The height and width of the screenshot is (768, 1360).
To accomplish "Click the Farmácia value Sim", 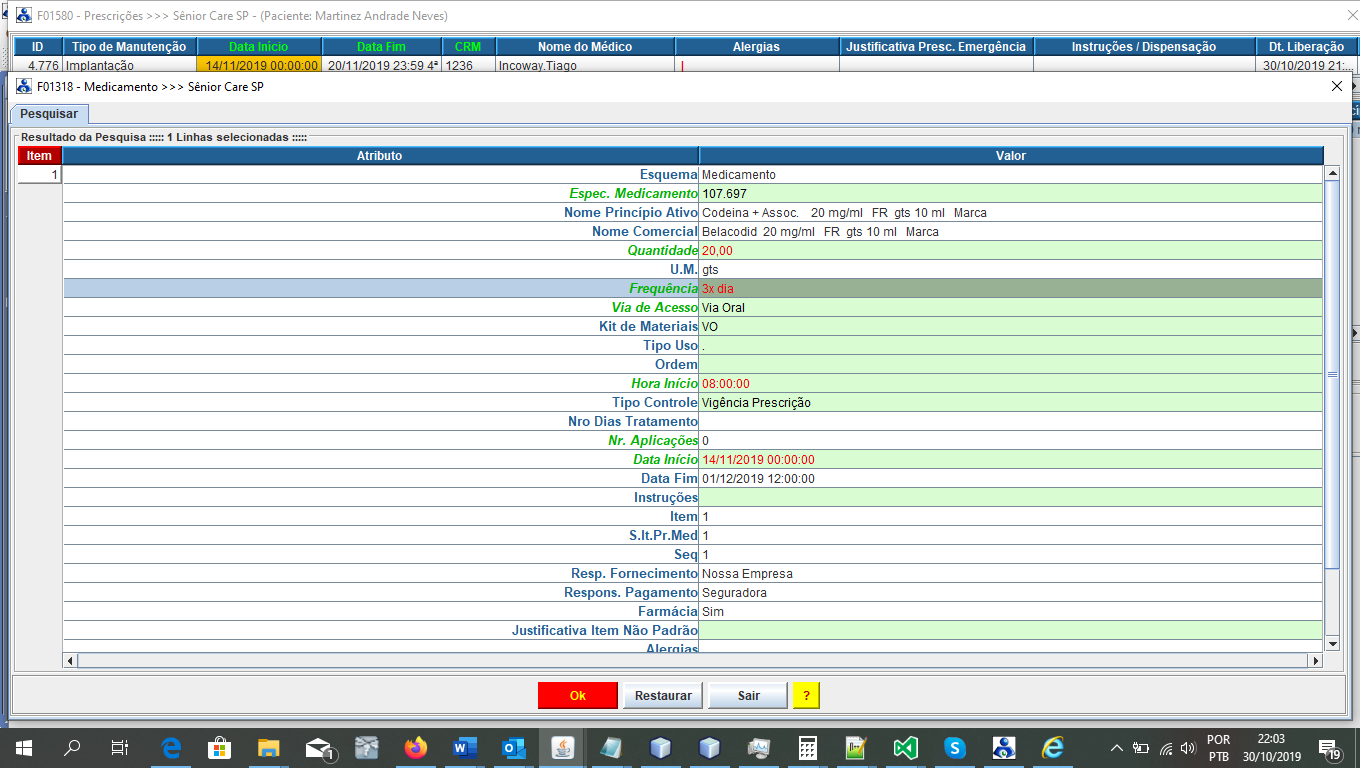I will [1011, 612].
